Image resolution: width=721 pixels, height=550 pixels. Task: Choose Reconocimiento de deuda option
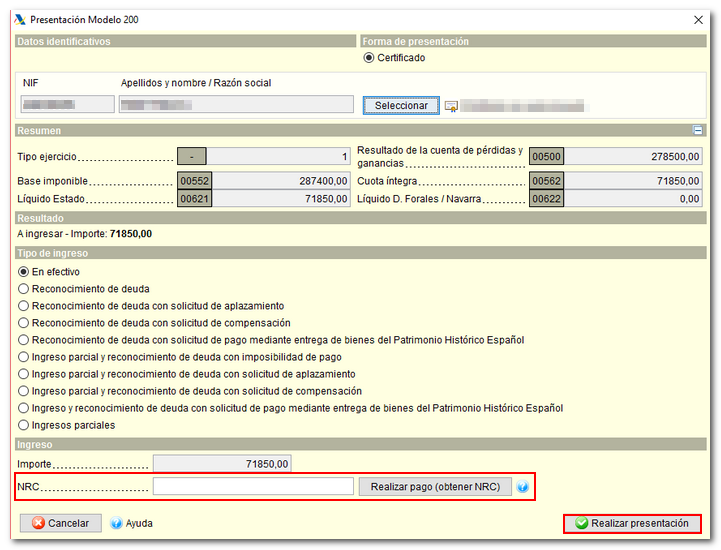coord(24,289)
